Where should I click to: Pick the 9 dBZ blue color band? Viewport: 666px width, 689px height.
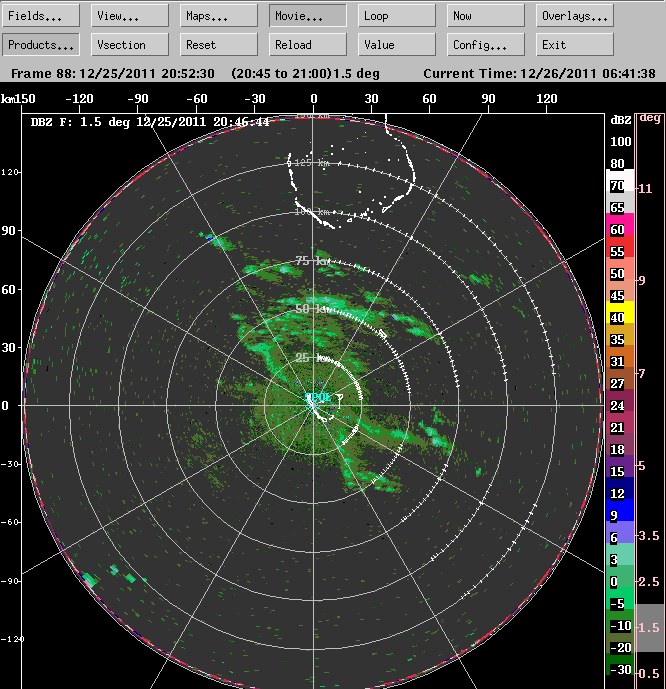point(620,510)
